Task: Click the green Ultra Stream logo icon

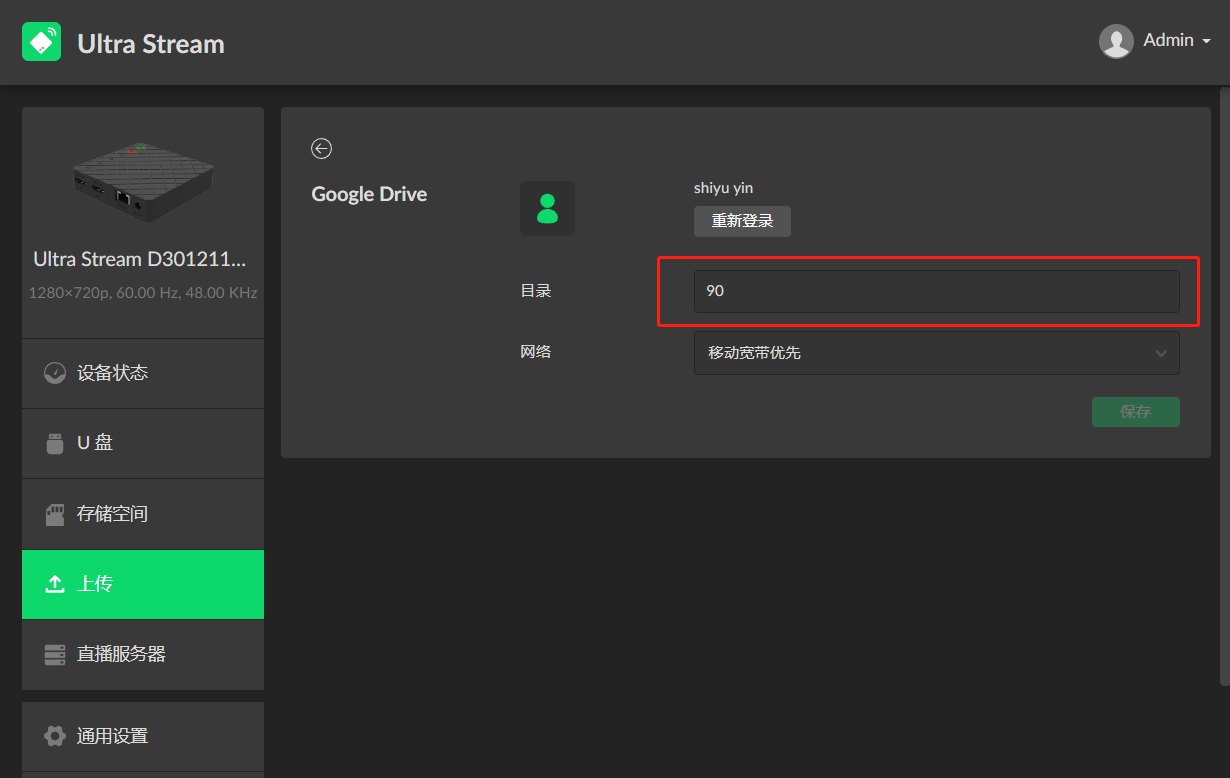Action: [41, 42]
